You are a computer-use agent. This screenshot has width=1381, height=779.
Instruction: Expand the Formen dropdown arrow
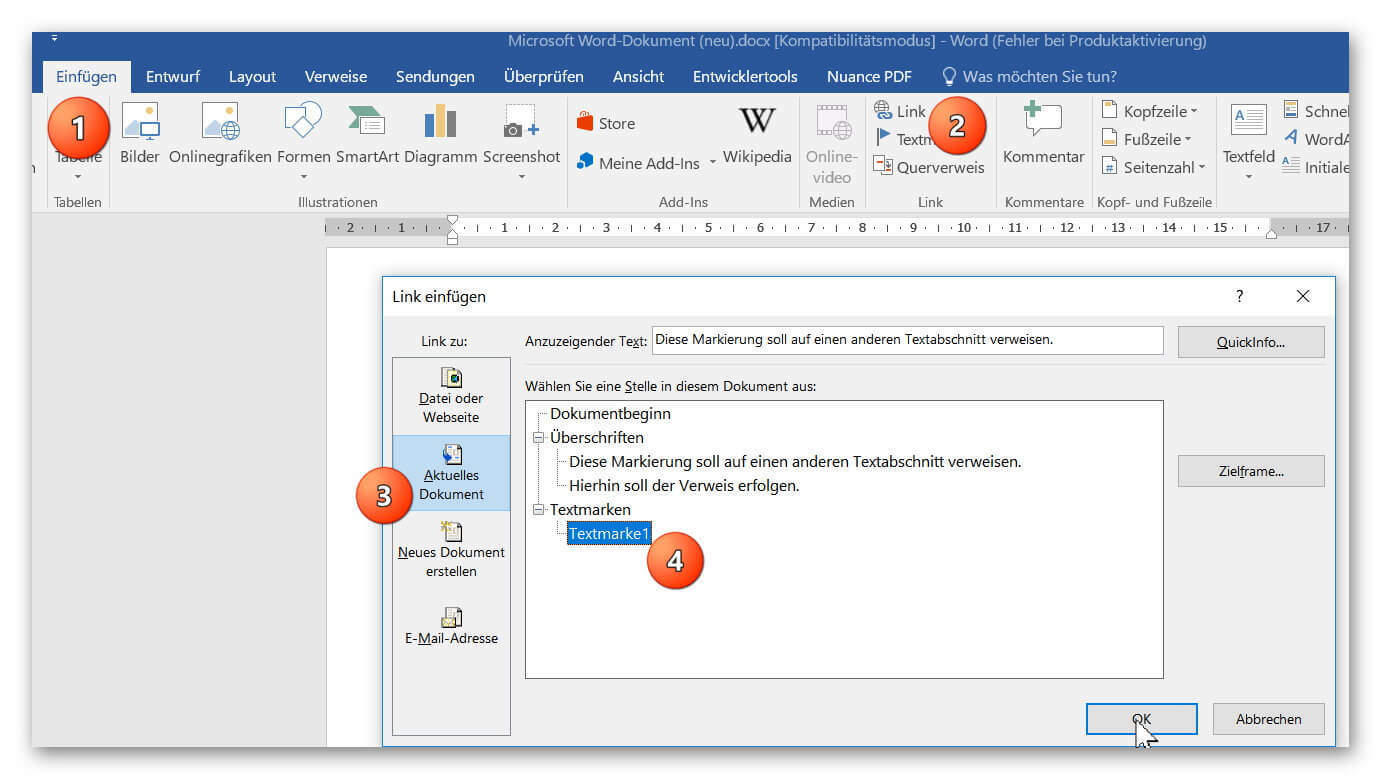click(x=303, y=177)
